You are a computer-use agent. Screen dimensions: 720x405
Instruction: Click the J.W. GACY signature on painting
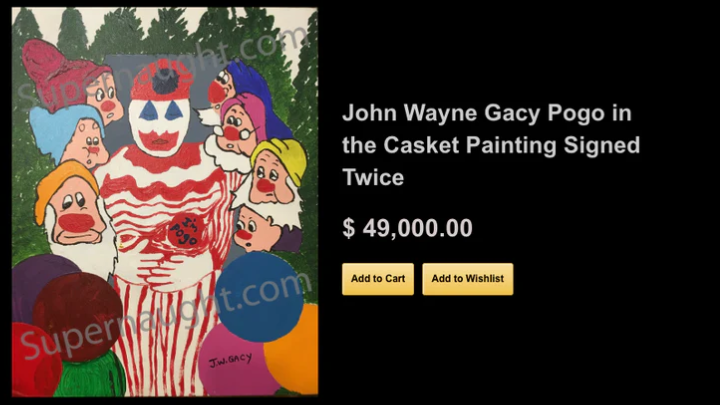click(230, 360)
